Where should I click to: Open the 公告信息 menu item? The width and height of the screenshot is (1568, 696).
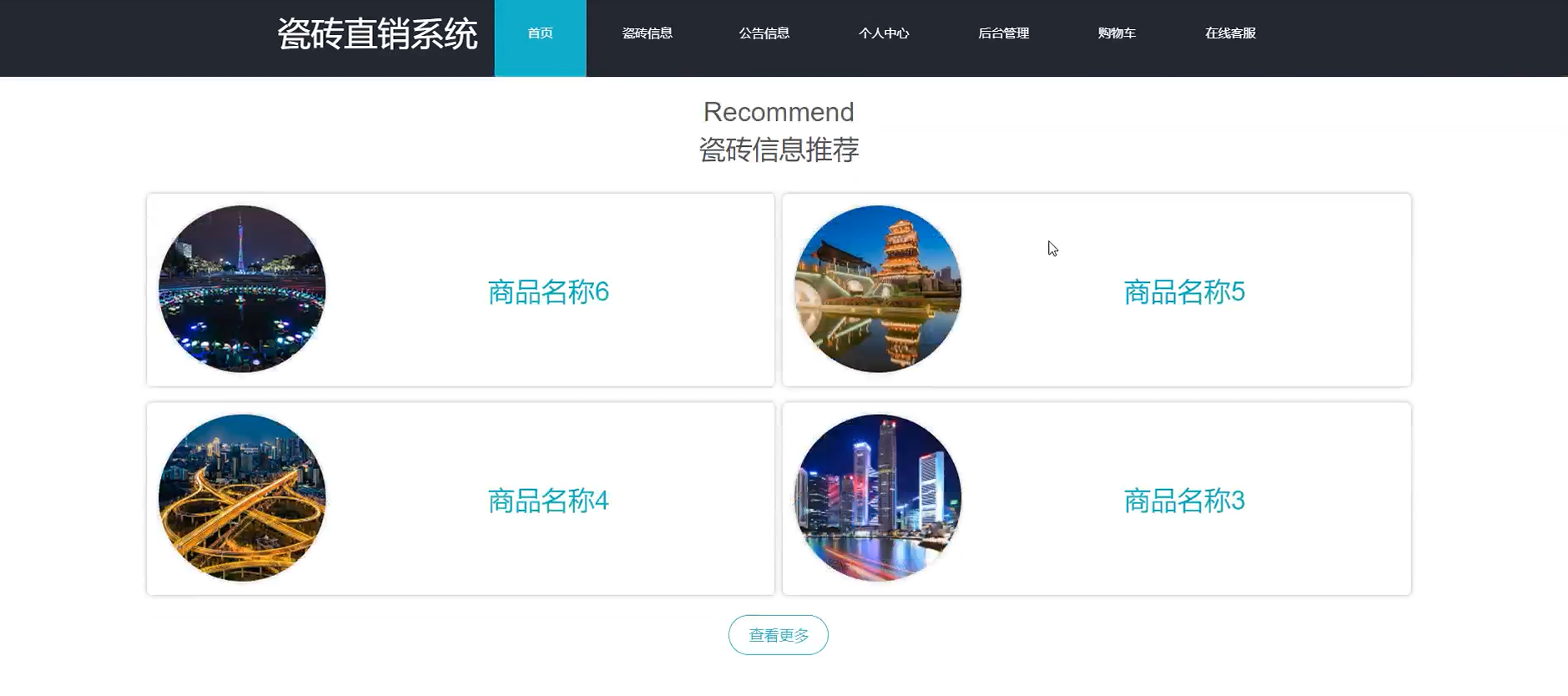764,33
